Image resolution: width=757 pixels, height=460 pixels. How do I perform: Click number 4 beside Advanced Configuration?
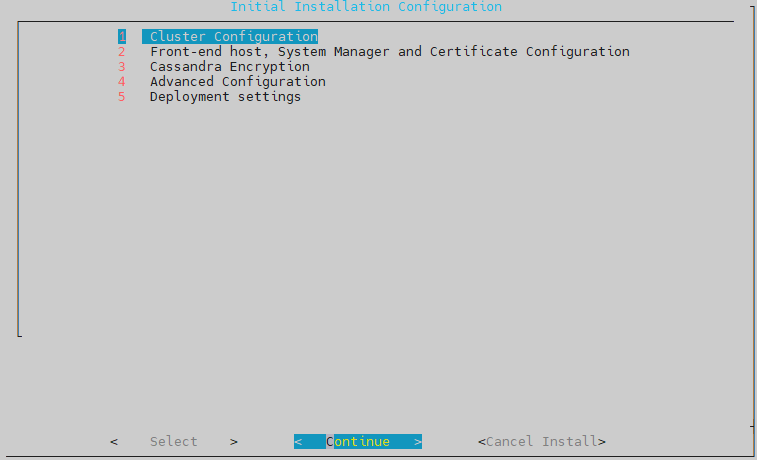click(122, 82)
